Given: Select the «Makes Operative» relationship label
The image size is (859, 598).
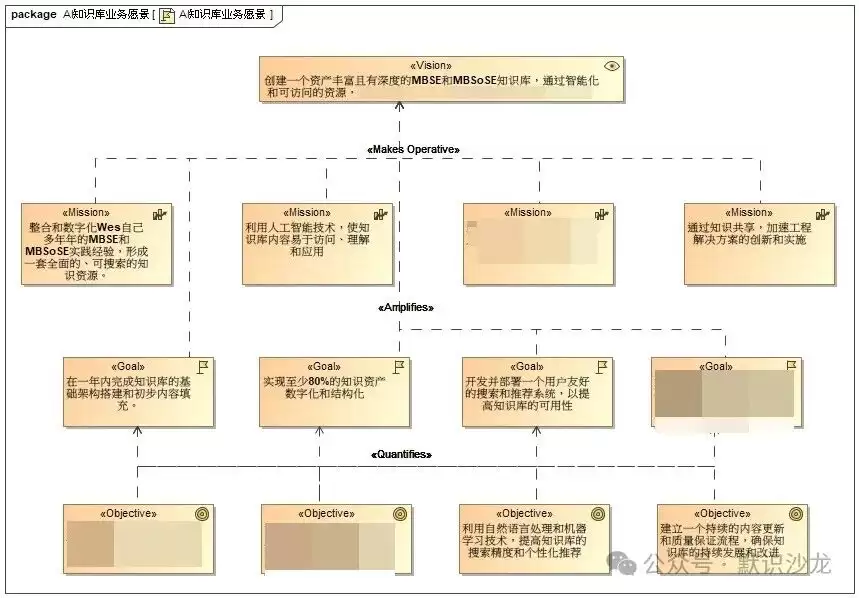Looking at the screenshot, I should click(413, 150).
